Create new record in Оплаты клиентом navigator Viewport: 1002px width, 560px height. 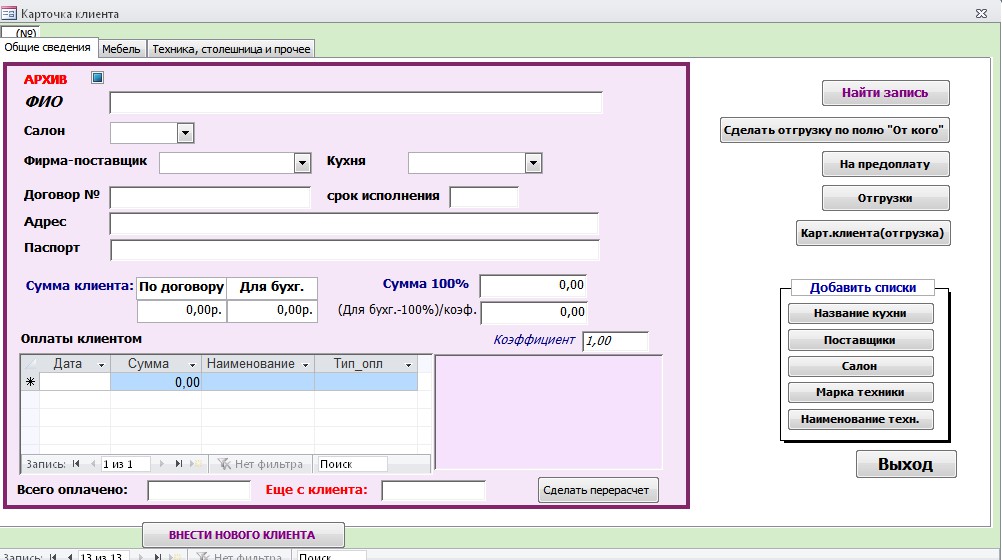pyautogui.click(x=196, y=464)
